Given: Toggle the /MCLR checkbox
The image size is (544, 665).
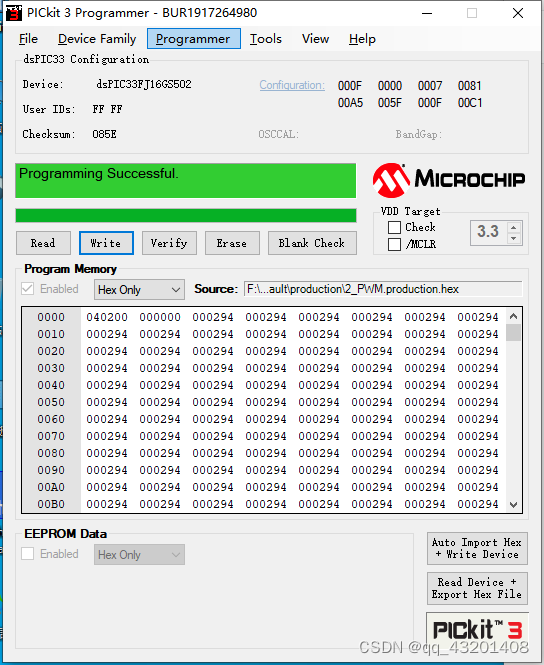Looking at the screenshot, I should [x=394, y=244].
